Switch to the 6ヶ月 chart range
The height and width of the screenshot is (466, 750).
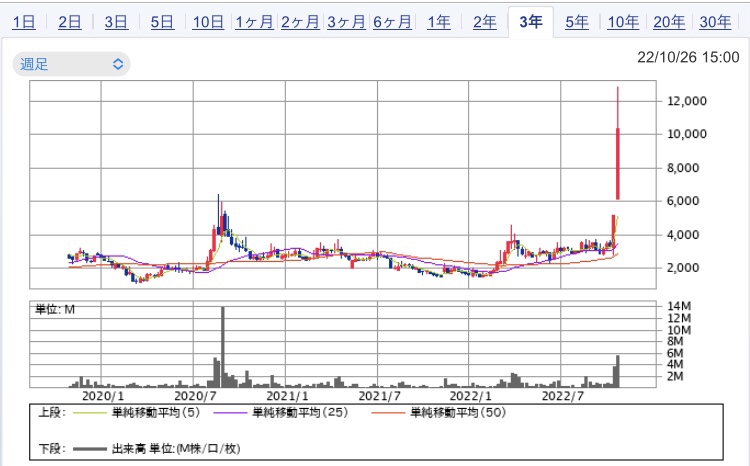tap(392, 22)
